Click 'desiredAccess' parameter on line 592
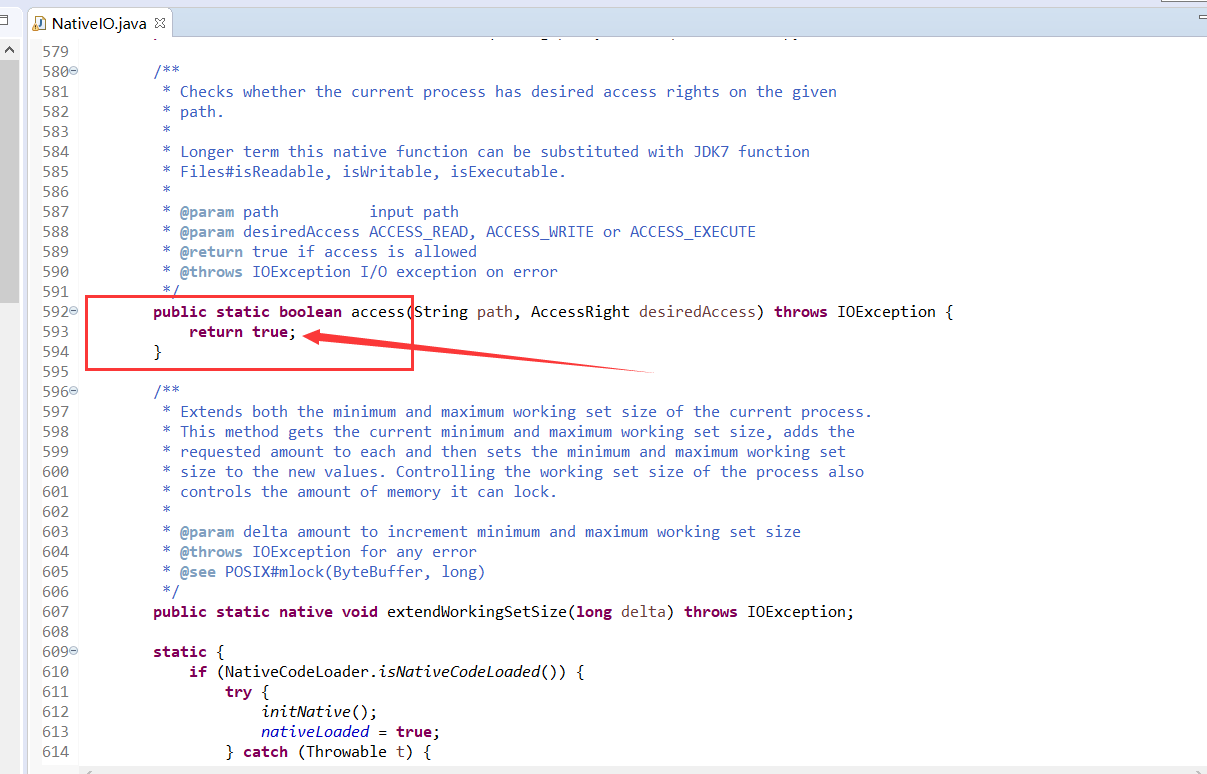Image resolution: width=1207 pixels, height=774 pixels. [x=697, y=311]
